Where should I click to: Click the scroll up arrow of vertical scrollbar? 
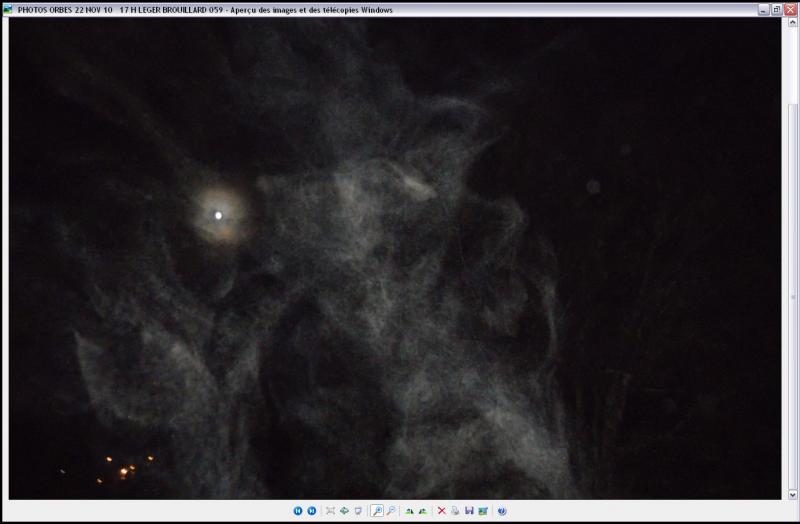tap(792, 22)
